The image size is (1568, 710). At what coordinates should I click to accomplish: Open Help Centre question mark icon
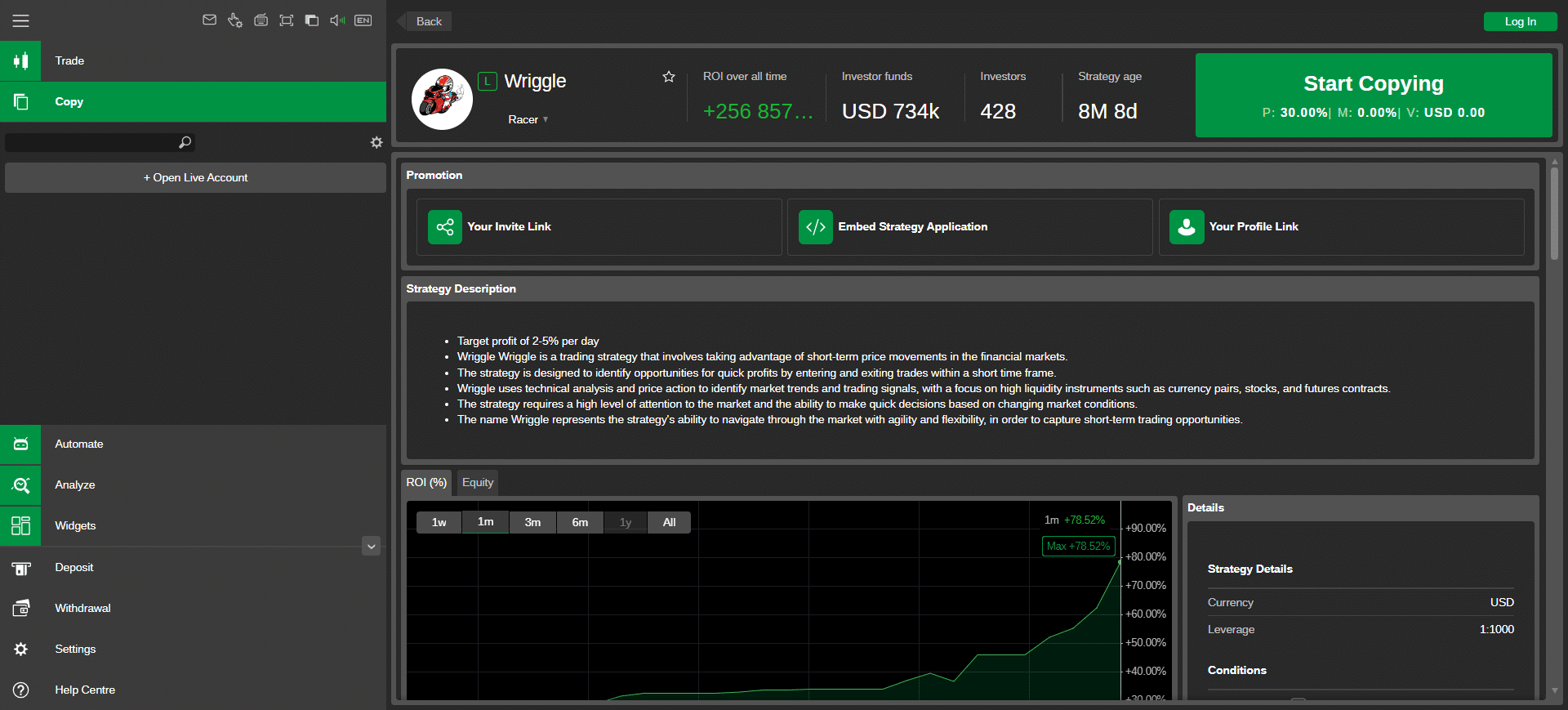pos(21,690)
